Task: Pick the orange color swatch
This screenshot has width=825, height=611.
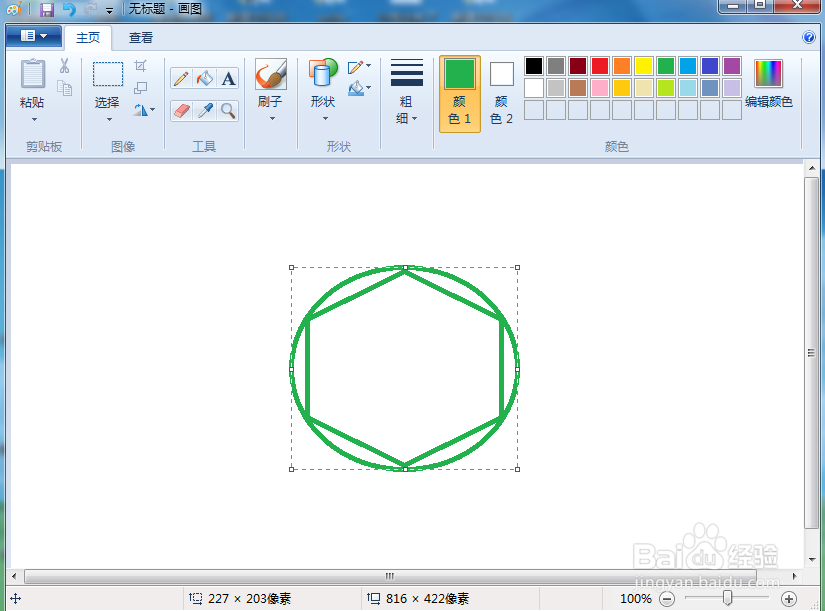Action: click(x=622, y=66)
